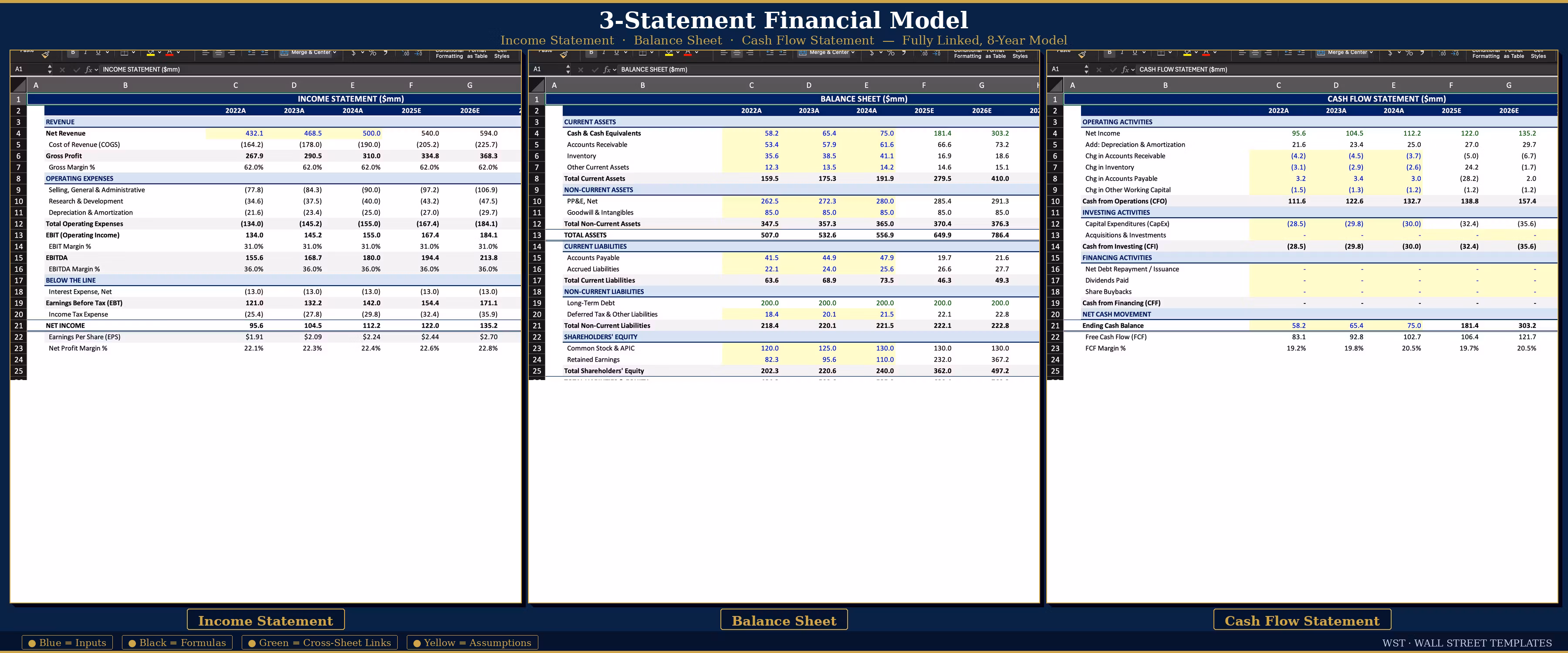The image size is (1568, 653).
Task: Open Borders tool in Income Statement toolbar
Action: 124,53
